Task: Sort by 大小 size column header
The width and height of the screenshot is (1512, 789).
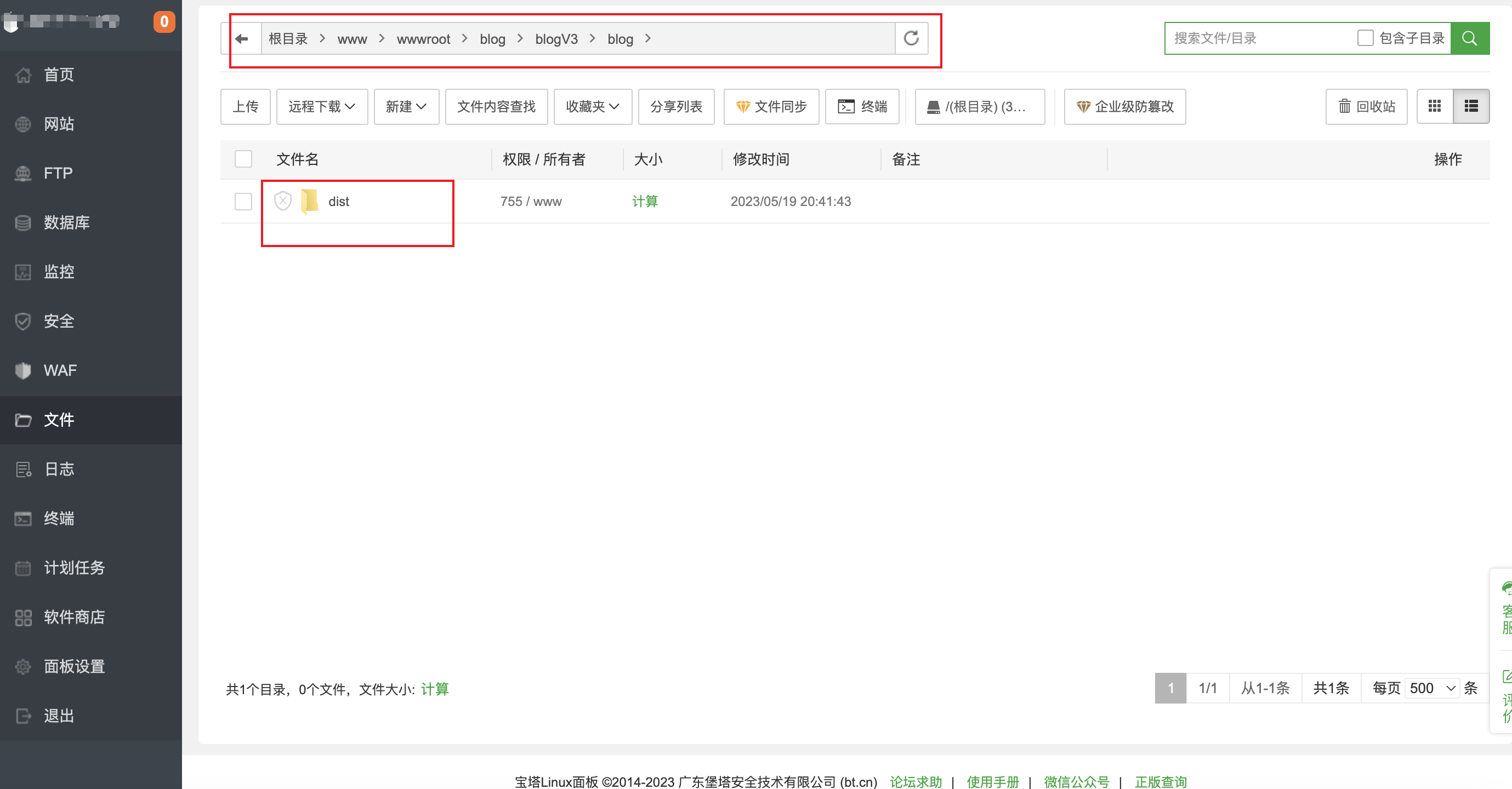Action: (649, 159)
